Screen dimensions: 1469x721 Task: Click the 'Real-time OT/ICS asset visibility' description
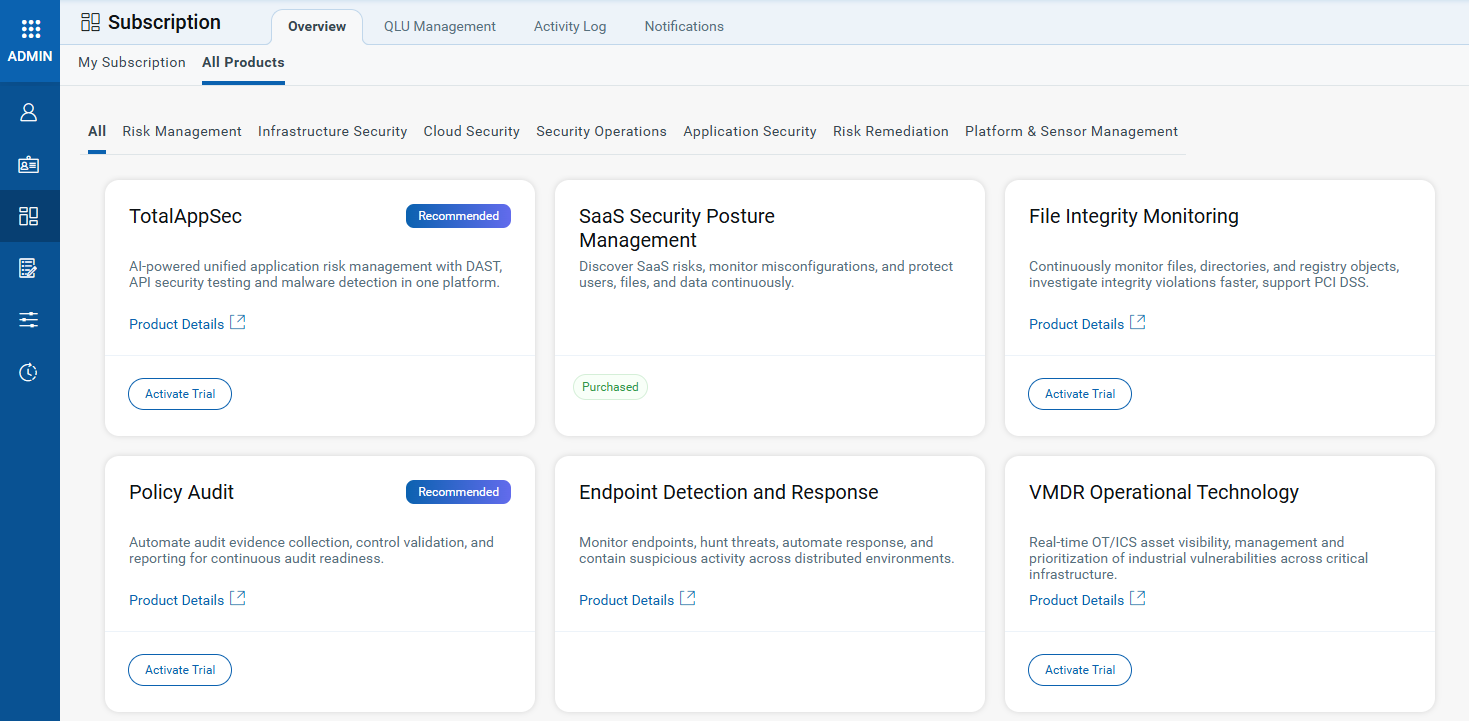point(1198,558)
